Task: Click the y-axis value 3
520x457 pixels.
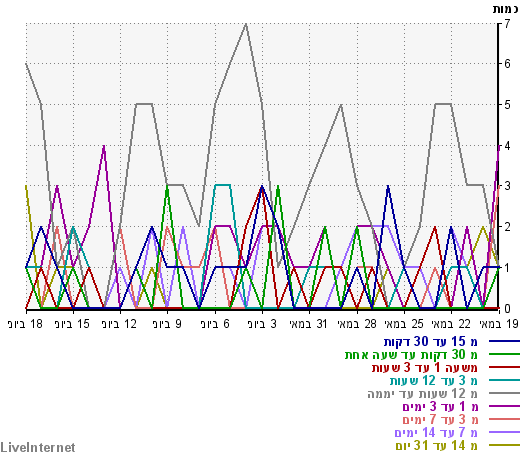Action: [x=507, y=186]
